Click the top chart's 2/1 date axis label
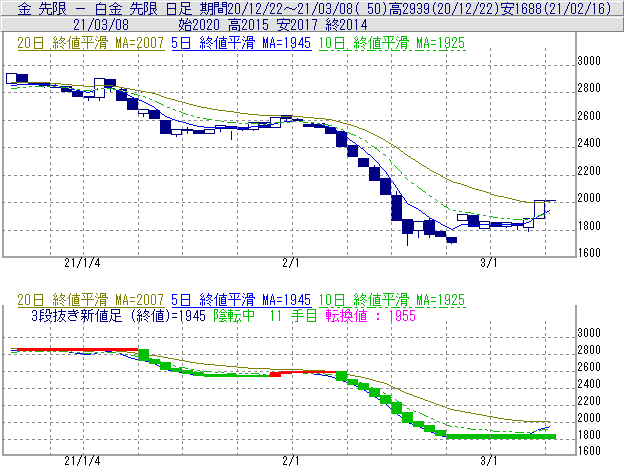This screenshot has height=473, width=624. pos(291,263)
